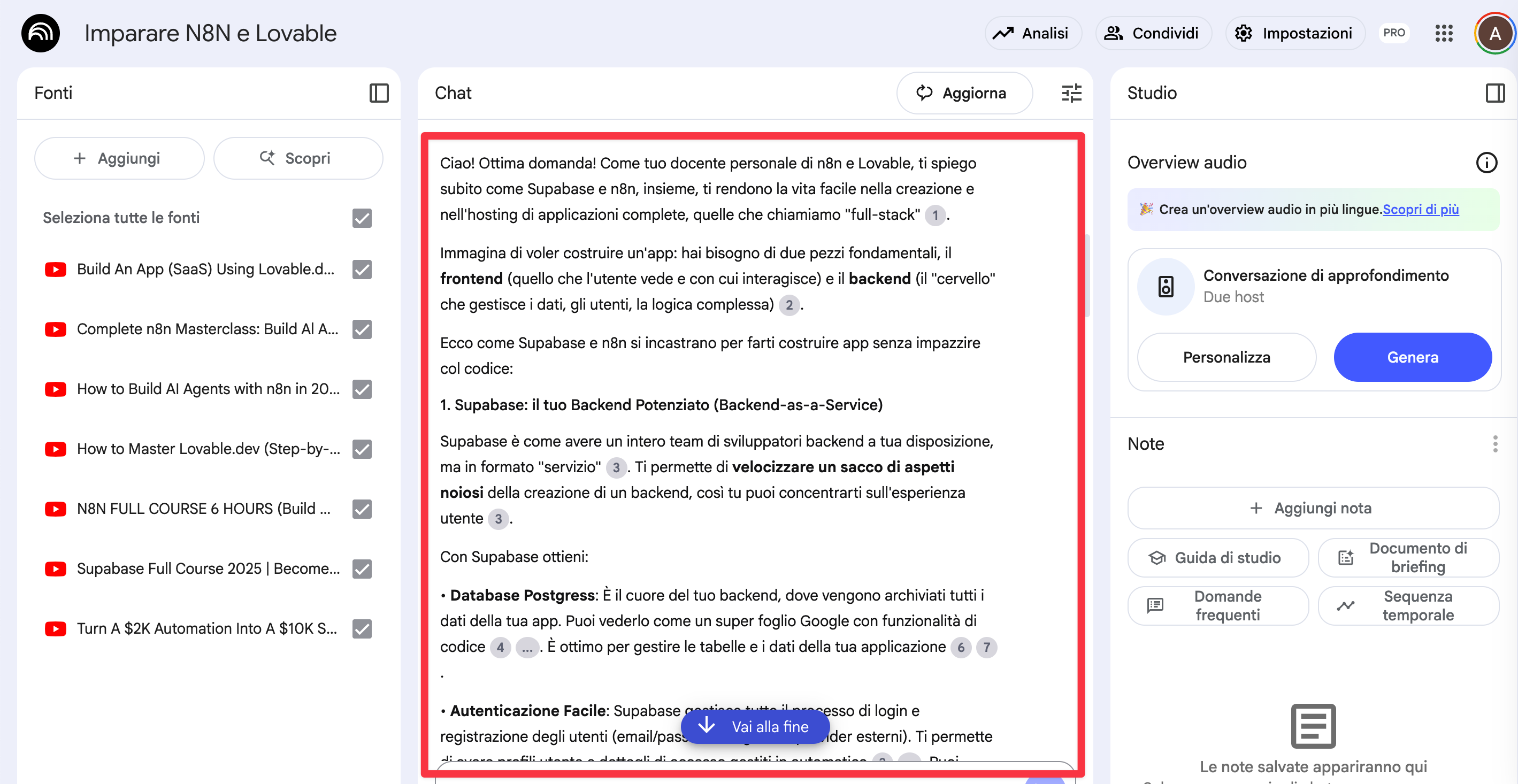Image resolution: width=1518 pixels, height=784 pixels.
Task: Click the NotebookLM logo icon
Action: click(x=40, y=34)
